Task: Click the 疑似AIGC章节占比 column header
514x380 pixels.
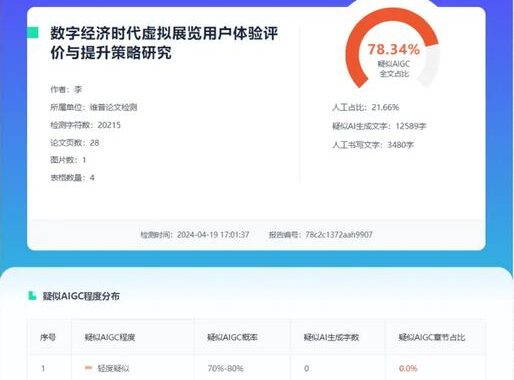Action: 432,337
